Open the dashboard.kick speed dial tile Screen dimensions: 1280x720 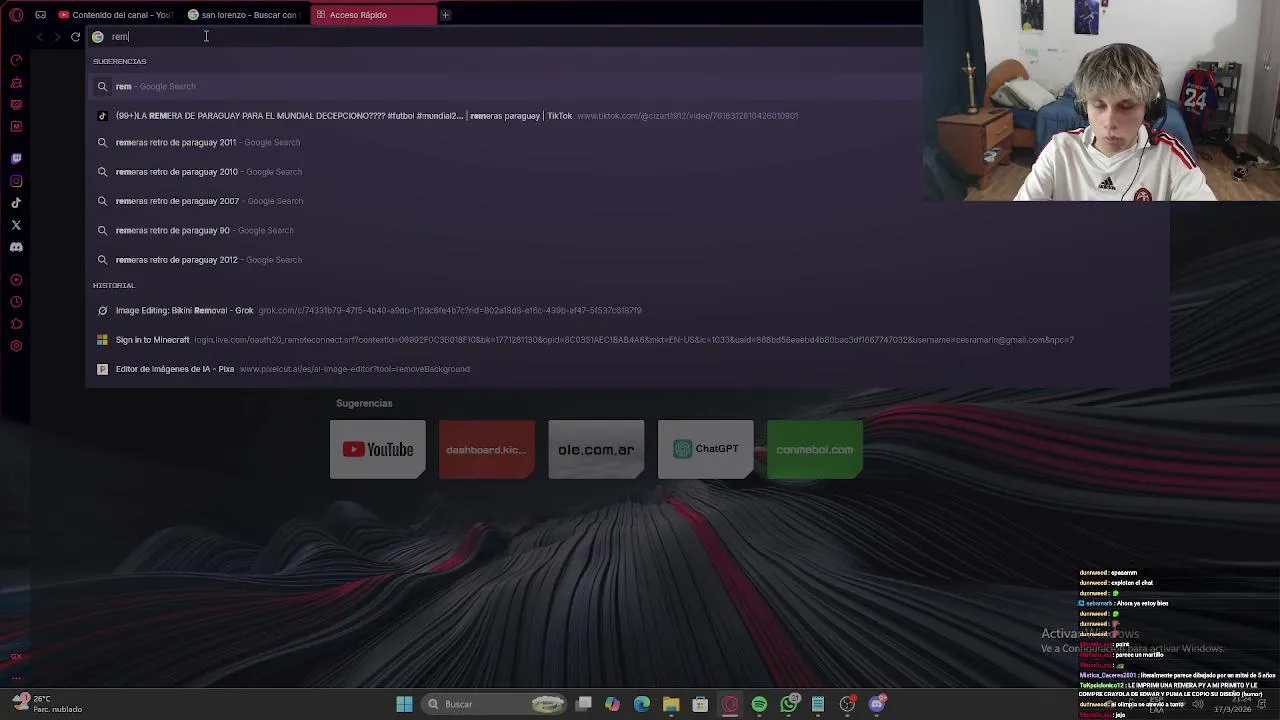[x=487, y=449]
